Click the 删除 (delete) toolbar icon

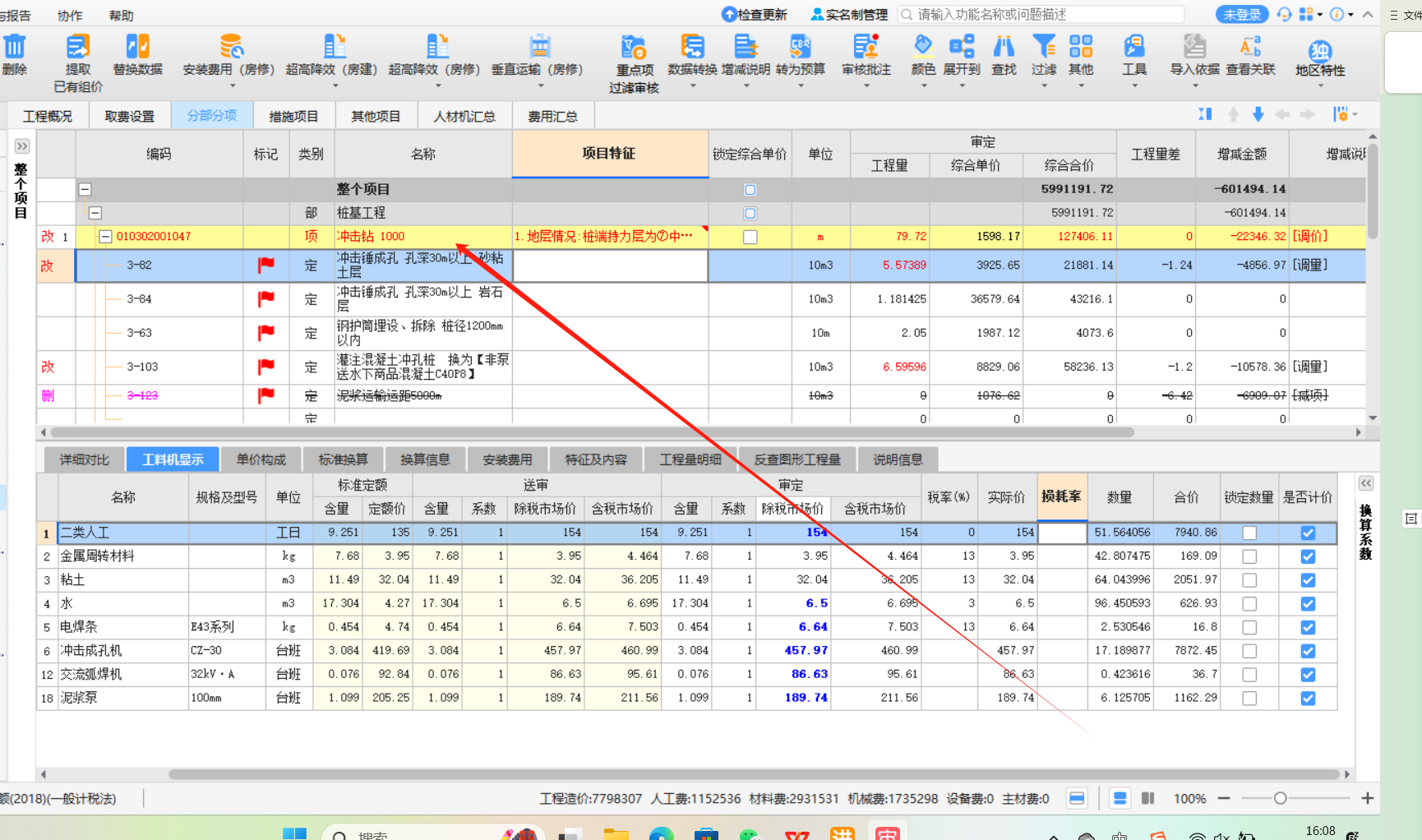tap(15, 55)
